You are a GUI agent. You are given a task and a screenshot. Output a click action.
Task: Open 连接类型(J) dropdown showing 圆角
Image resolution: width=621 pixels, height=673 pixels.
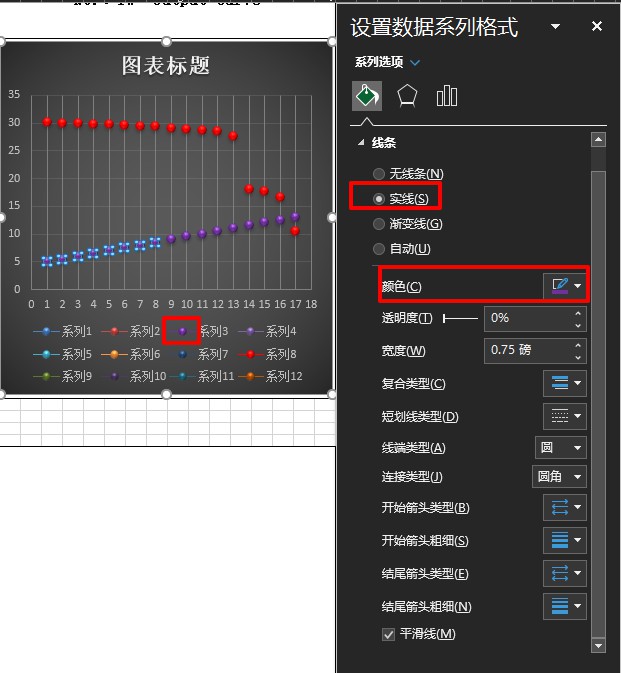point(559,476)
